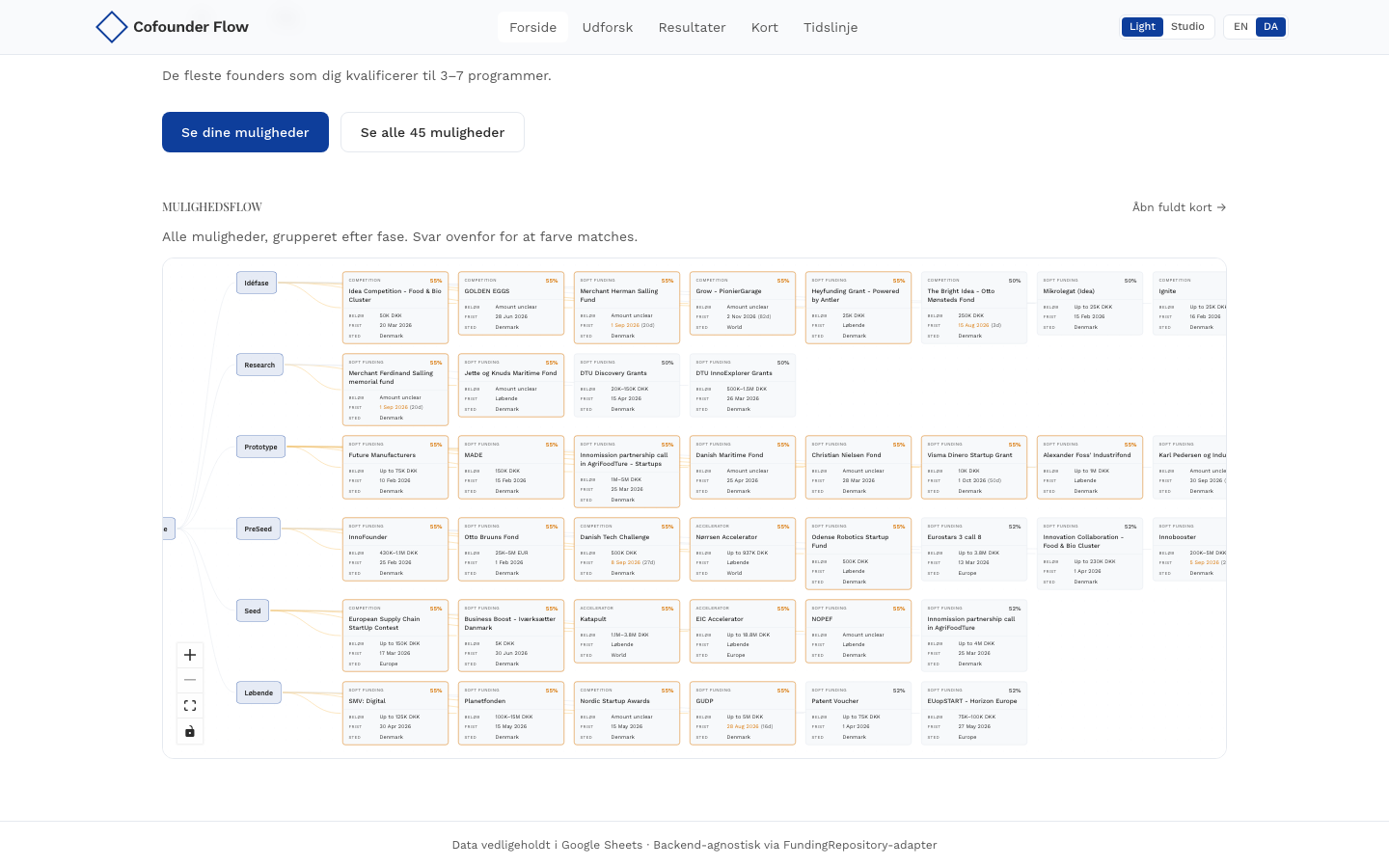The width and height of the screenshot is (1389, 868).
Task: Open European Supply Chain StartUp Contest card
Action: pos(395,636)
